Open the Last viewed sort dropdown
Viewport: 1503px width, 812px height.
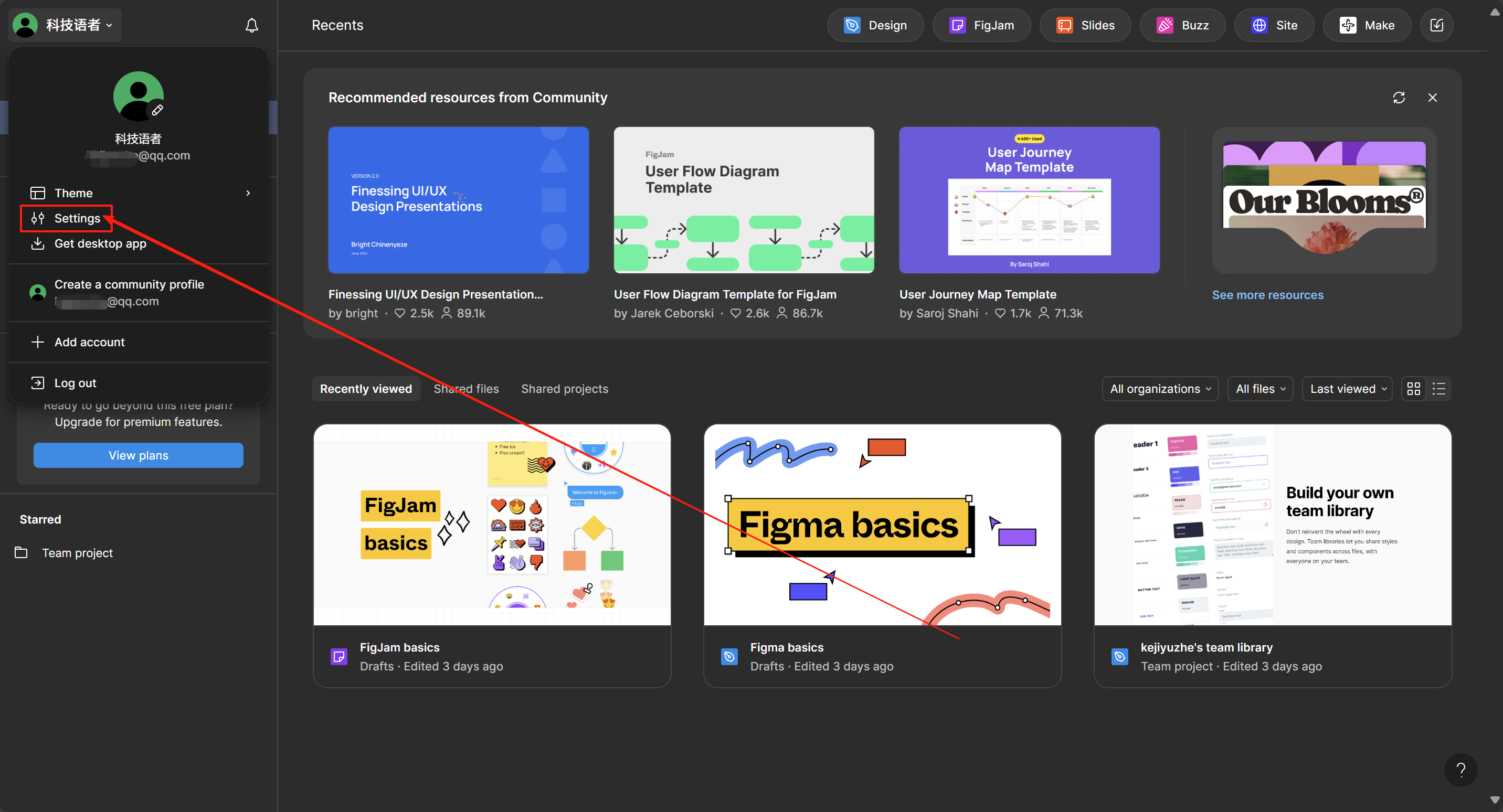click(1347, 389)
